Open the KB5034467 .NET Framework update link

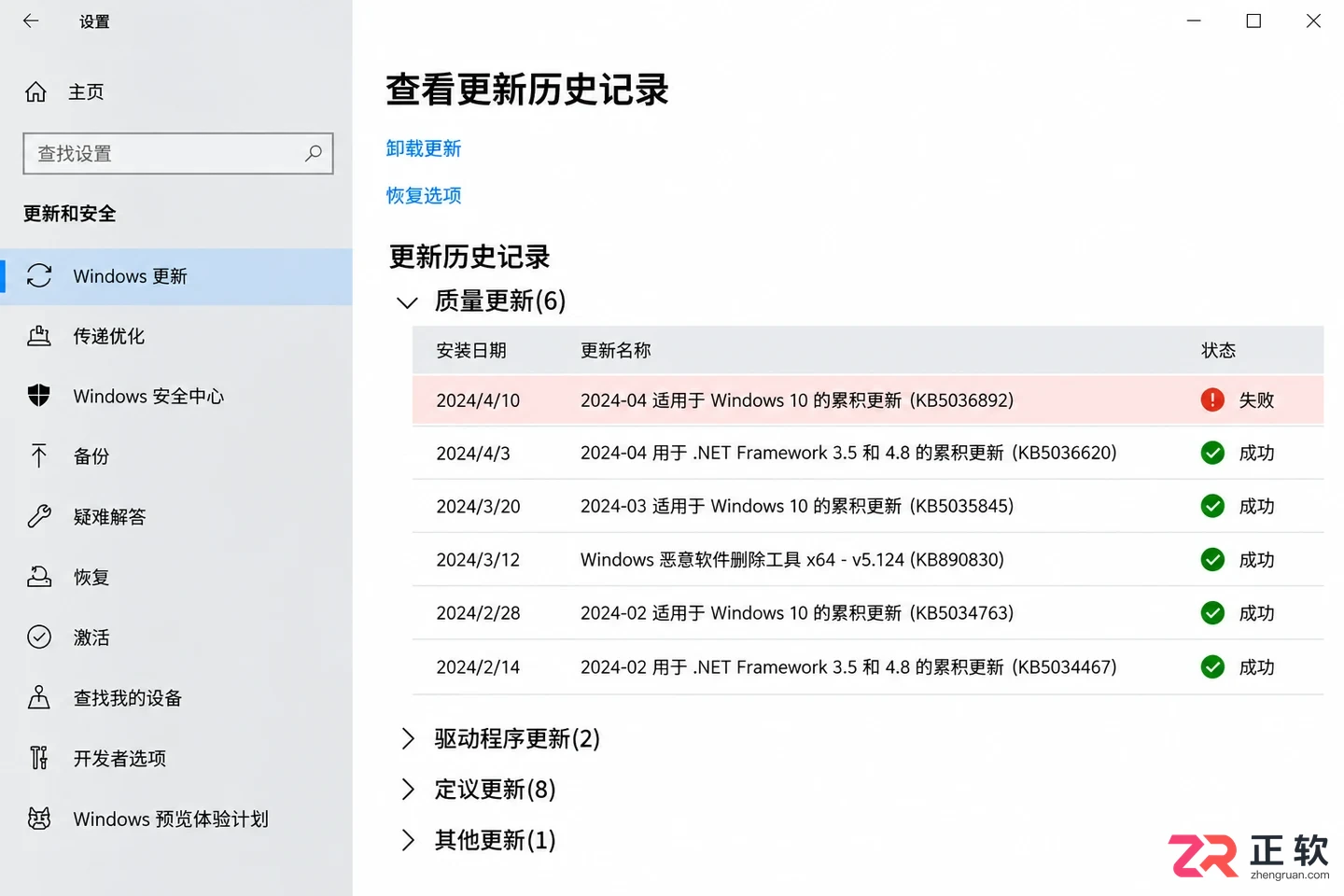click(x=848, y=666)
